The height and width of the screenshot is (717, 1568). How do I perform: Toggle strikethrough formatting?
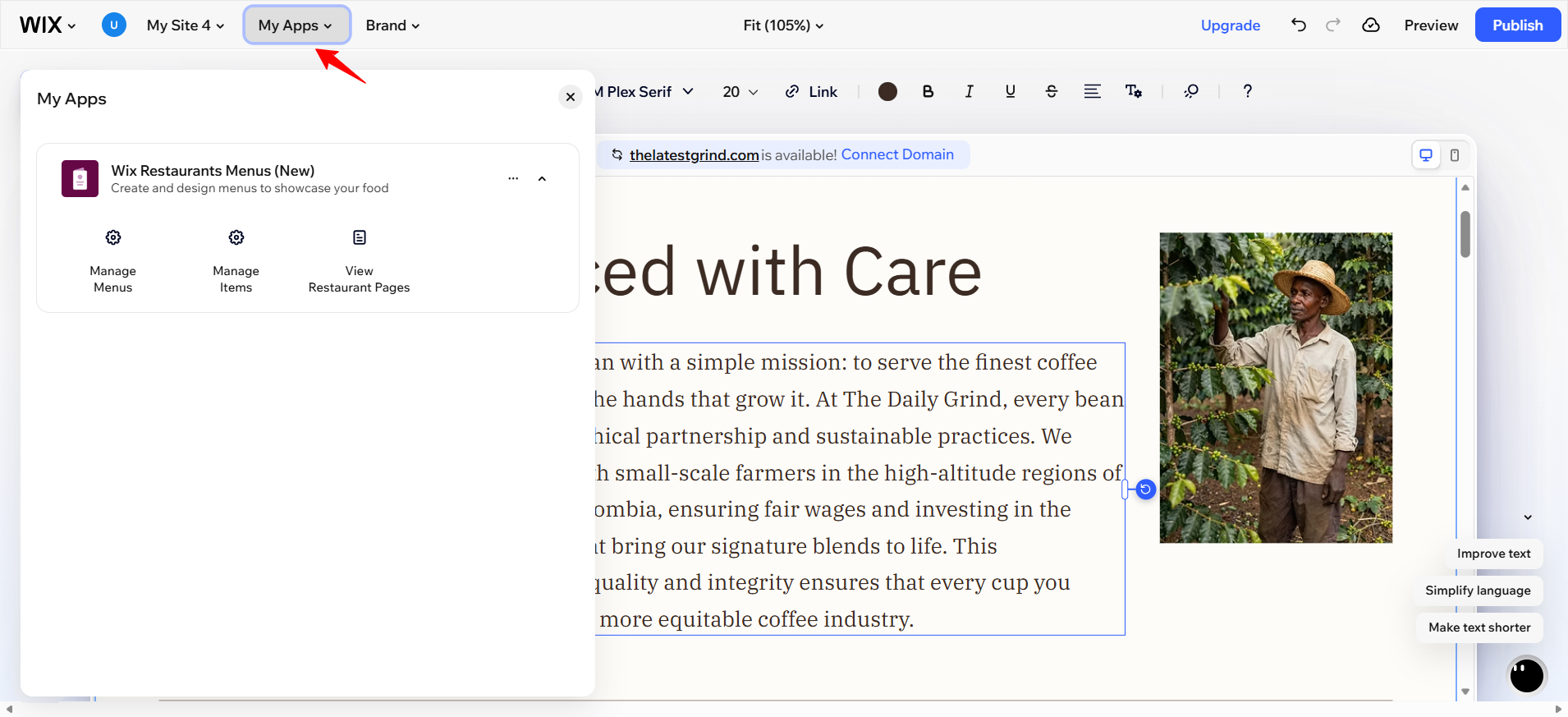point(1051,91)
